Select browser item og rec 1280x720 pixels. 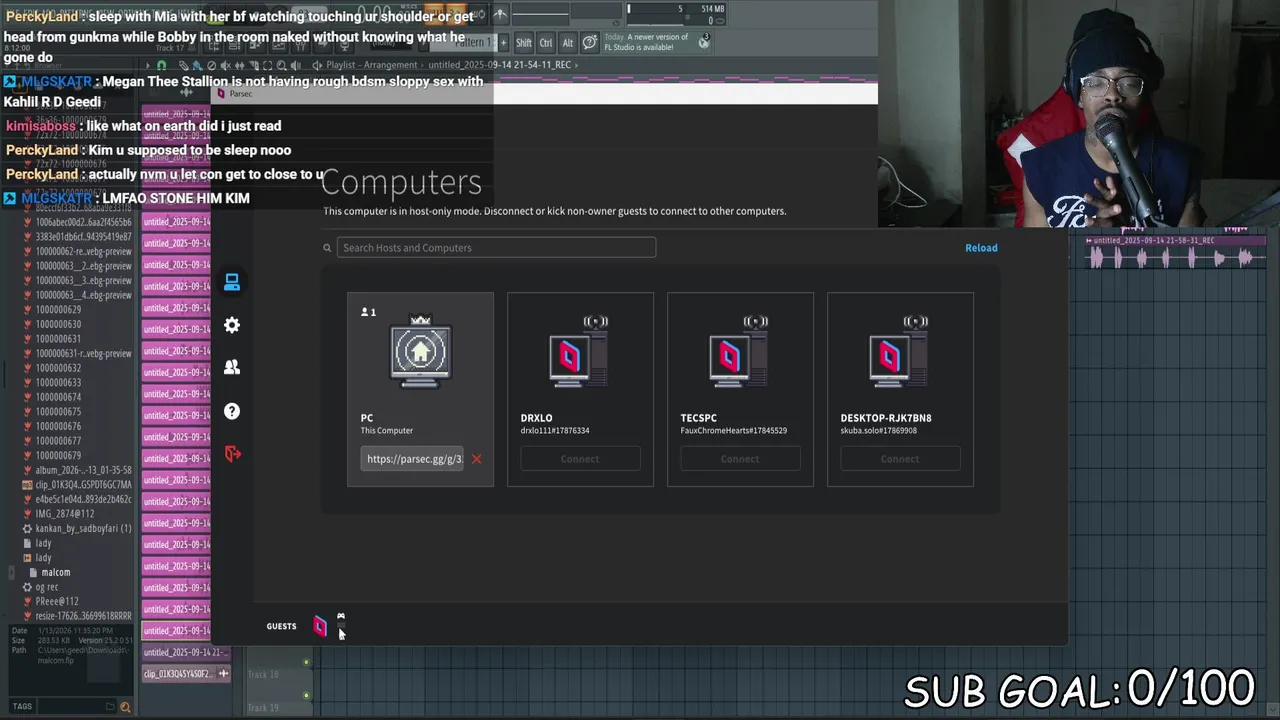pos(47,587)
